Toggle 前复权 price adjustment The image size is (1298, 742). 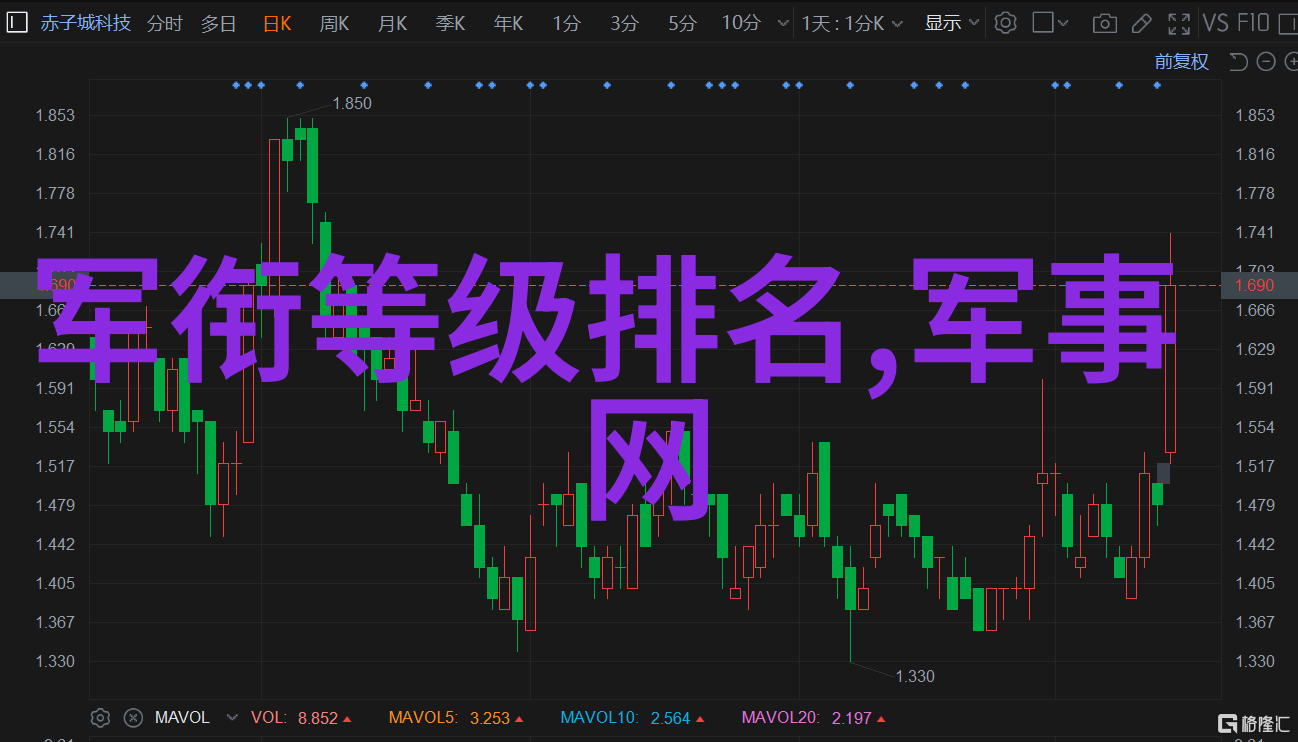[1181, 62]
